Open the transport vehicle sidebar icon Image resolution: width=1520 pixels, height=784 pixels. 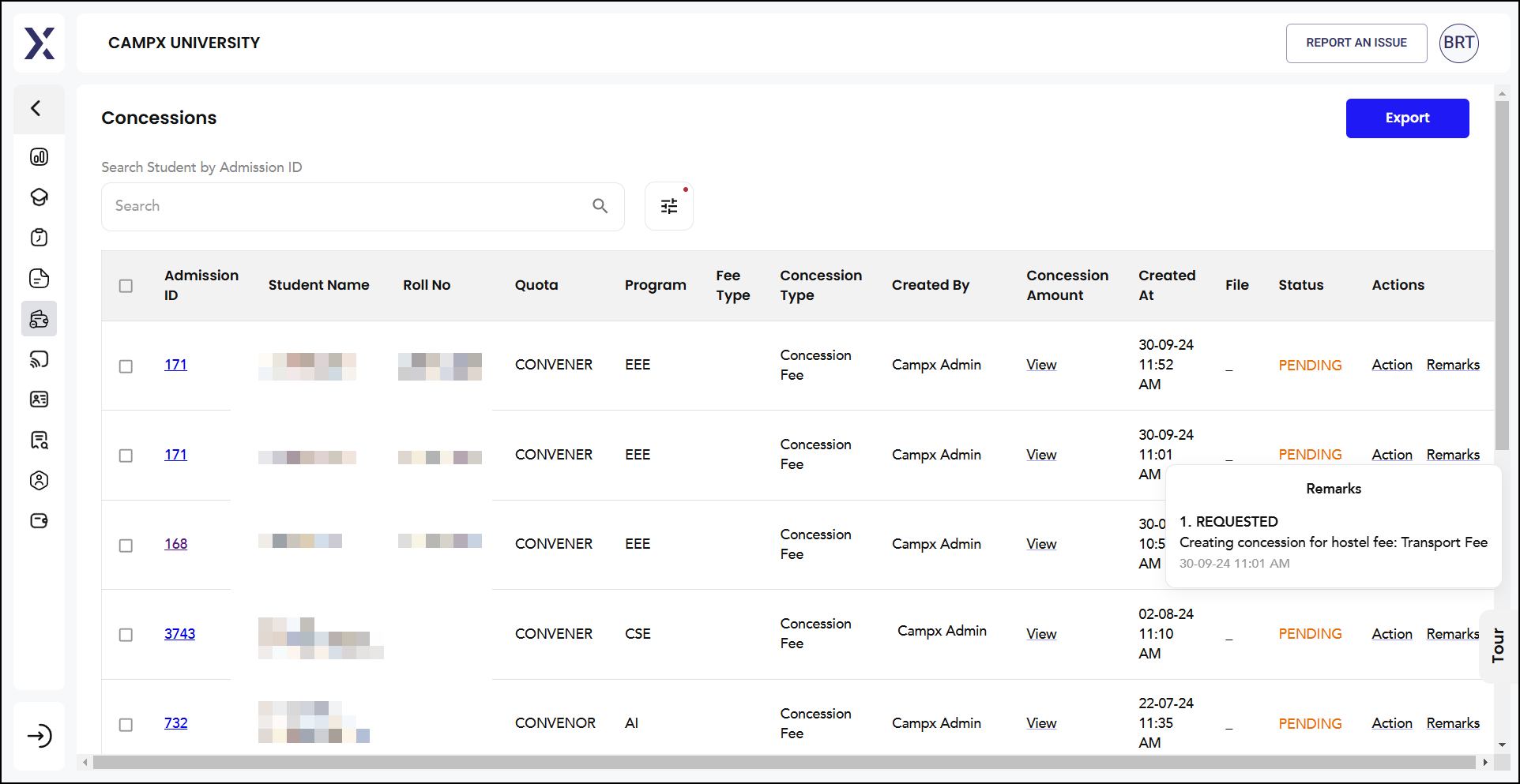point(40,319)
